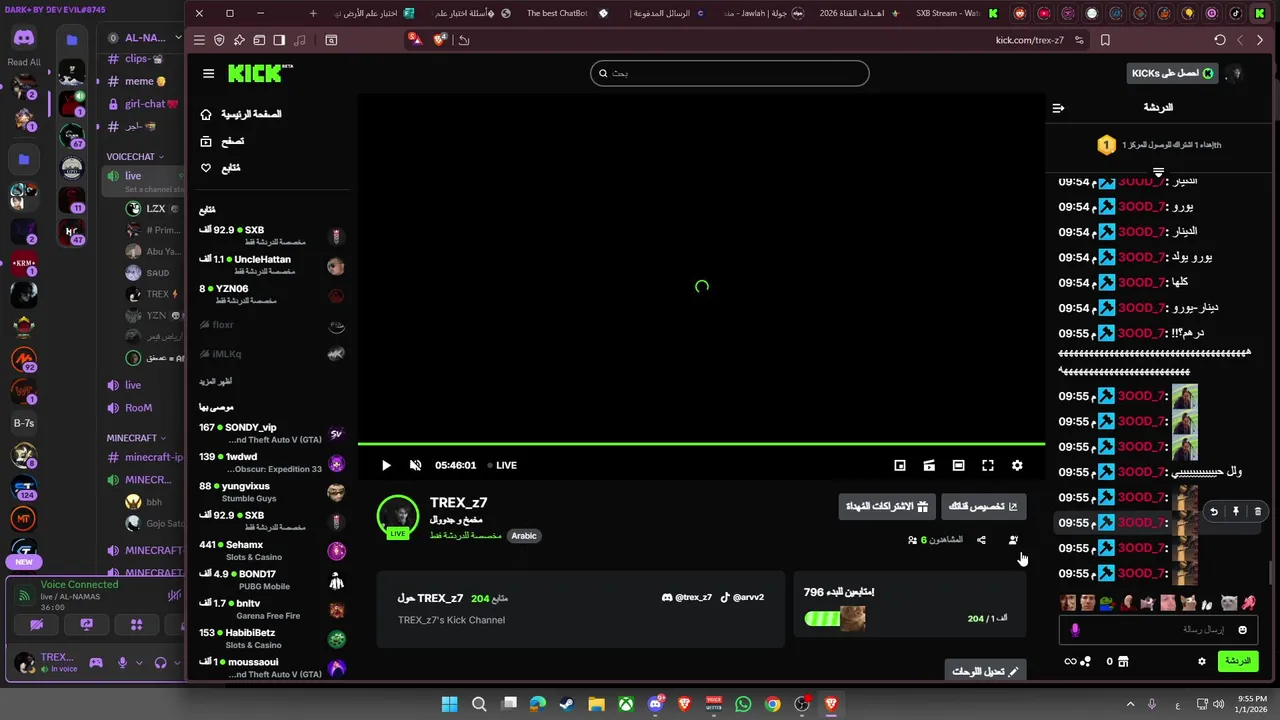Delete the highlighted chat message

(1258, 511)
